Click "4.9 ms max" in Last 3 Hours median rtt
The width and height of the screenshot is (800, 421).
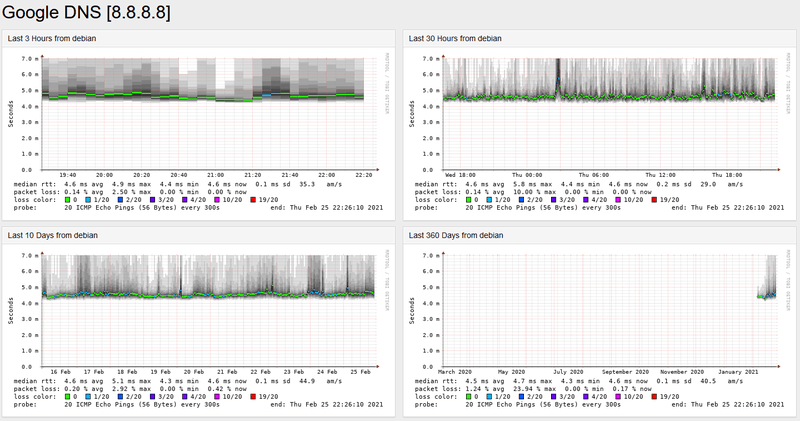pyautogui.click(x=132, y=184)
